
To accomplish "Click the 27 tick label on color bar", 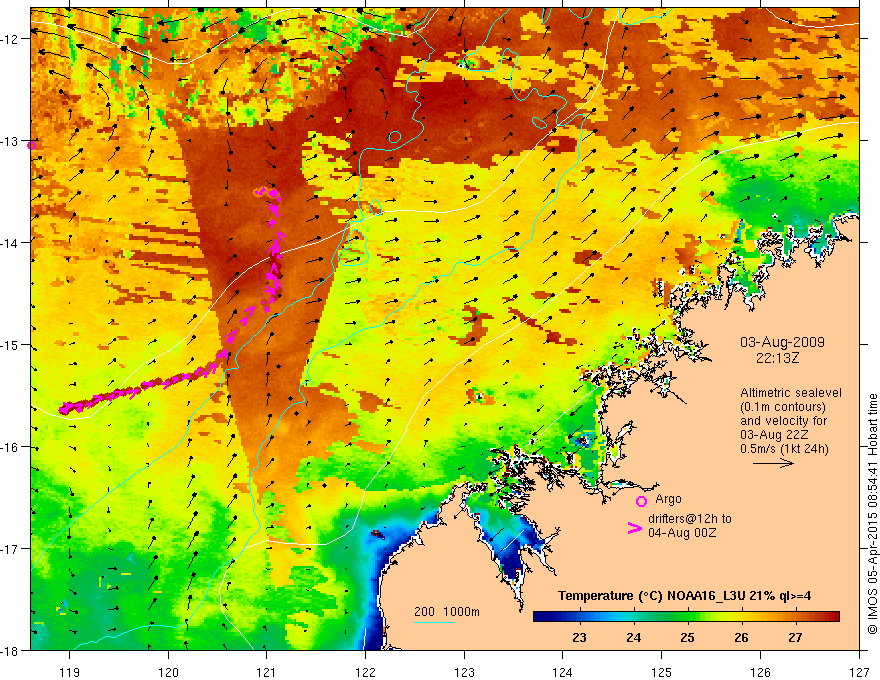I will 795,637.
